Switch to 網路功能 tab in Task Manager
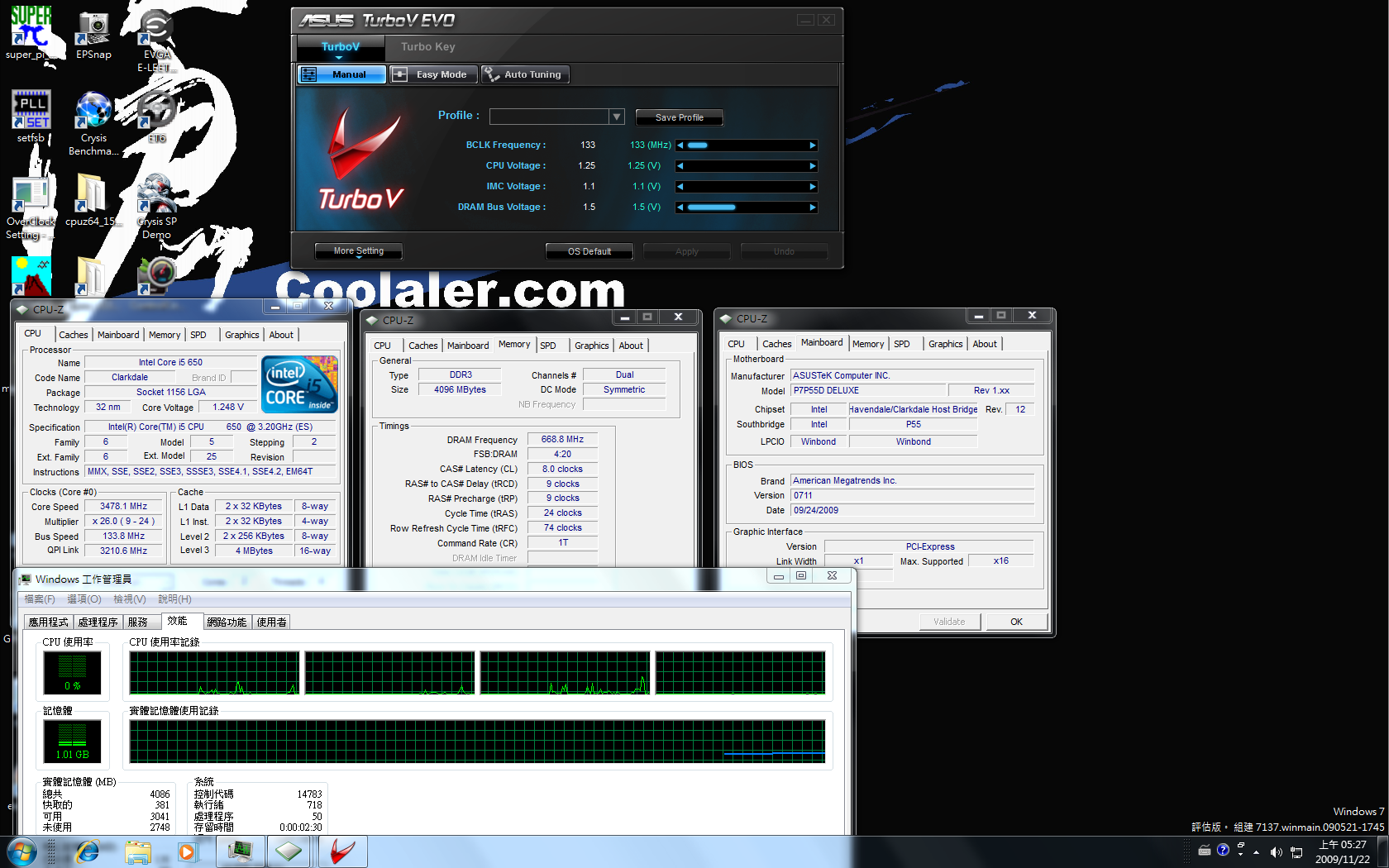 (227, 622)
